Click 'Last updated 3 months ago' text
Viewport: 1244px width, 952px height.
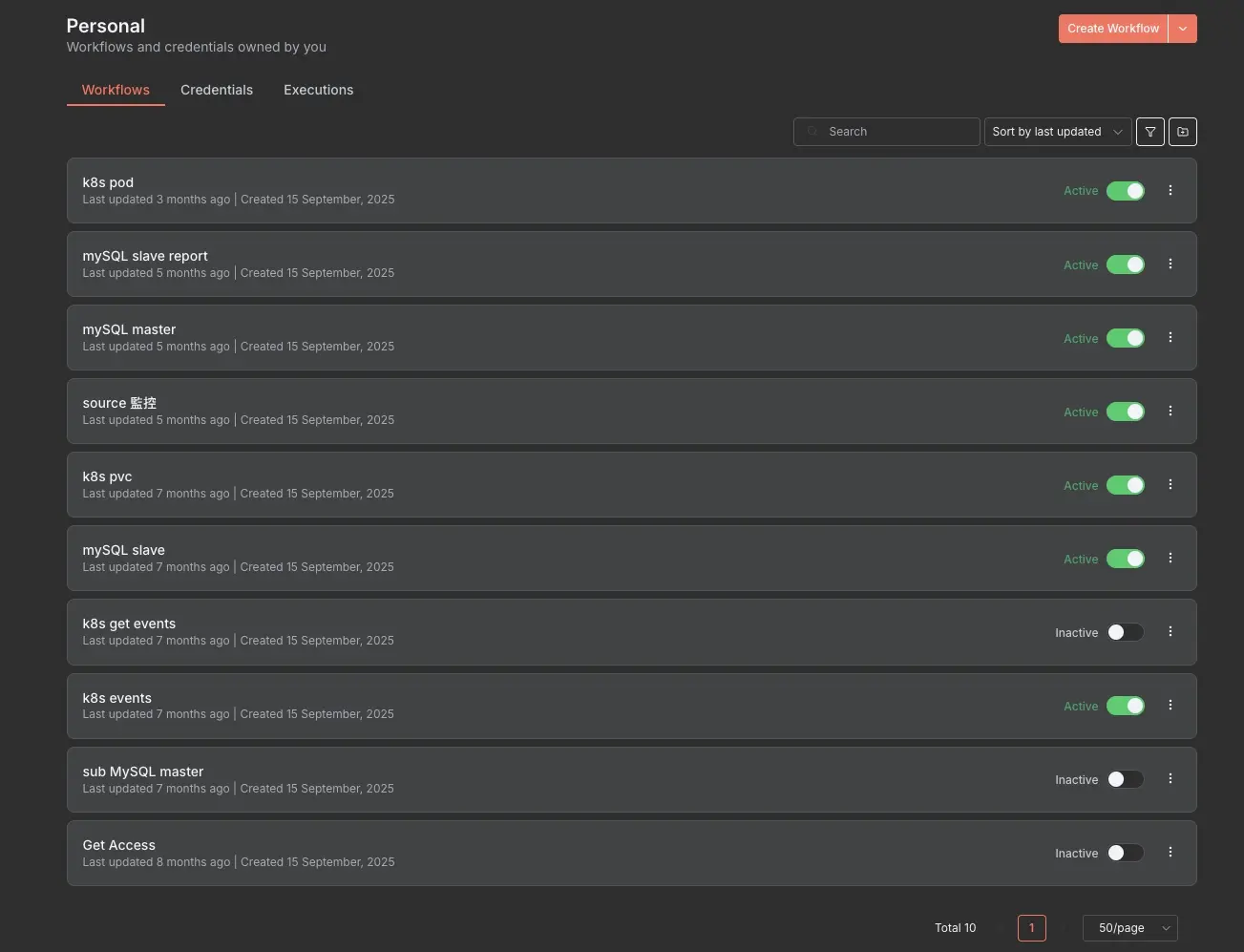[157, 200]
